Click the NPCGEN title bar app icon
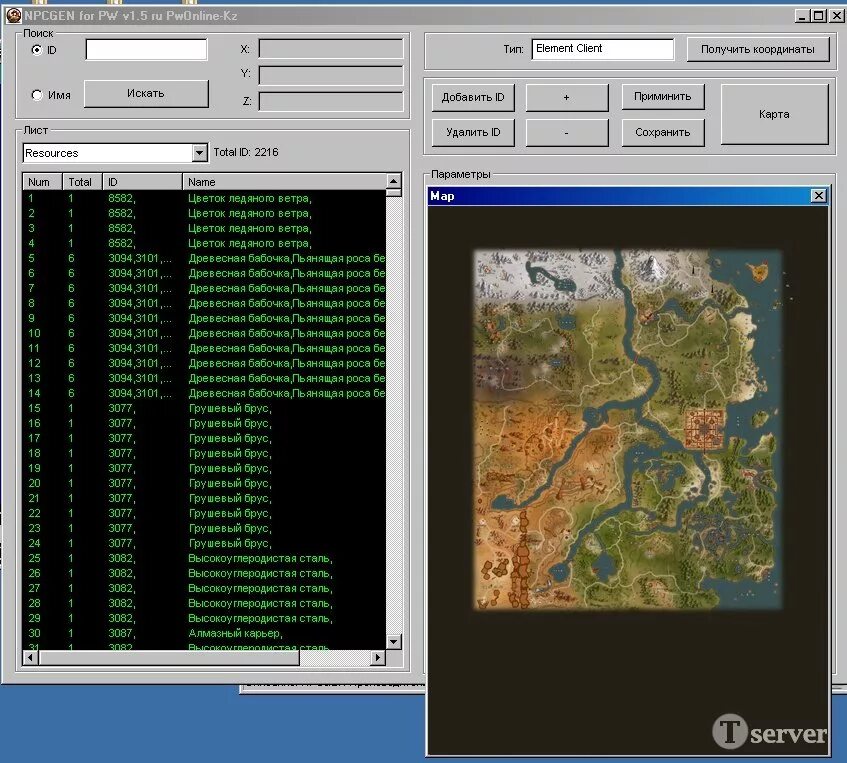 pyautogui.click(x=14, y=16)
